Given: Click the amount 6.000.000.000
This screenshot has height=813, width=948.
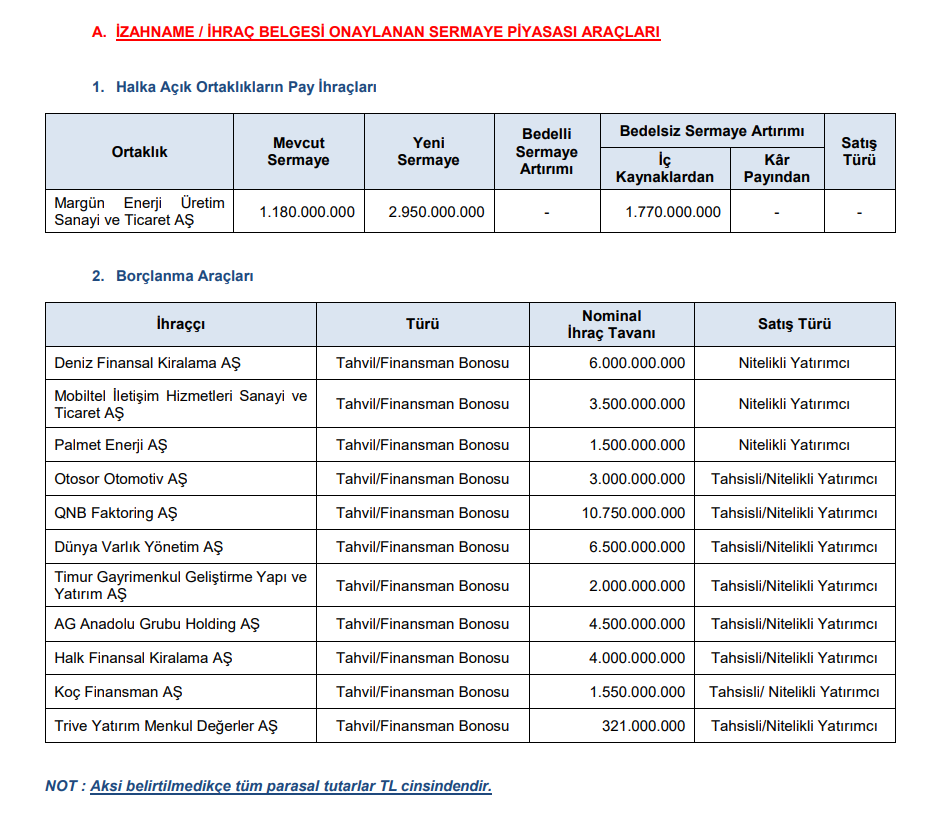Looking at the screenshot, I should point(637,363).
